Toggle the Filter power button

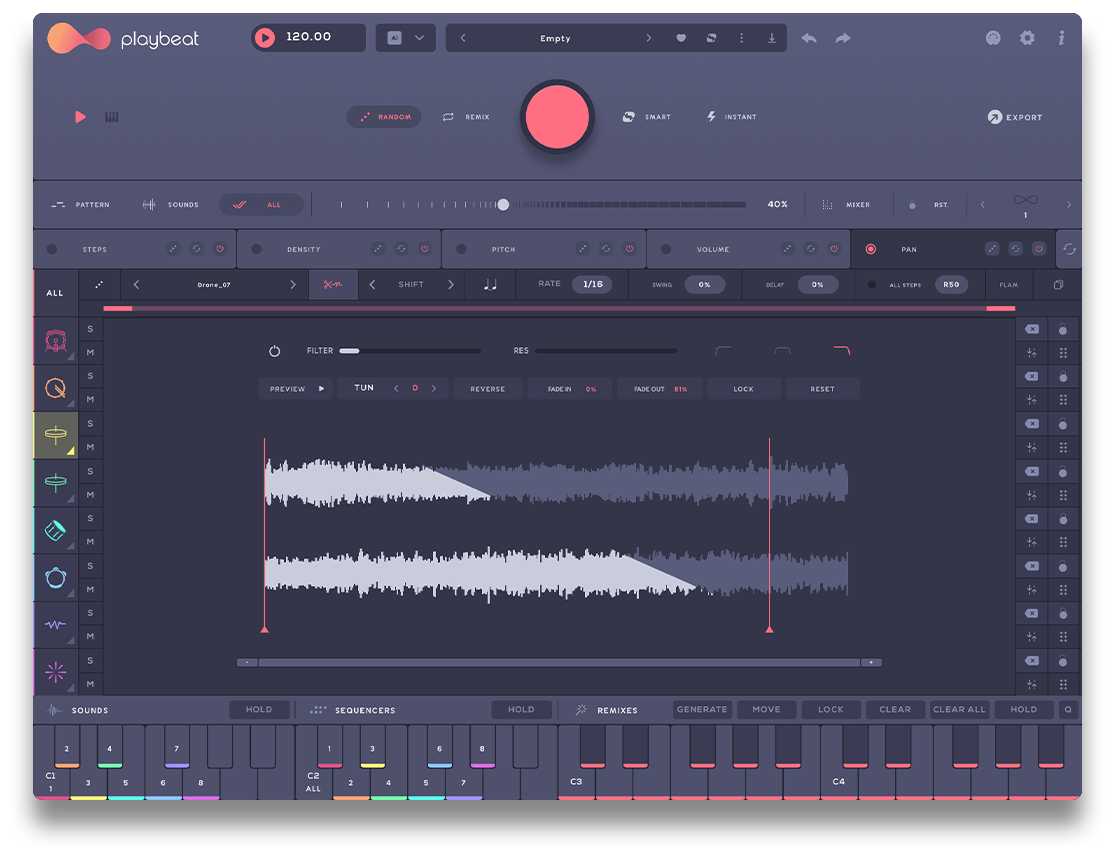pyautogui.click(x=273, y=351)
